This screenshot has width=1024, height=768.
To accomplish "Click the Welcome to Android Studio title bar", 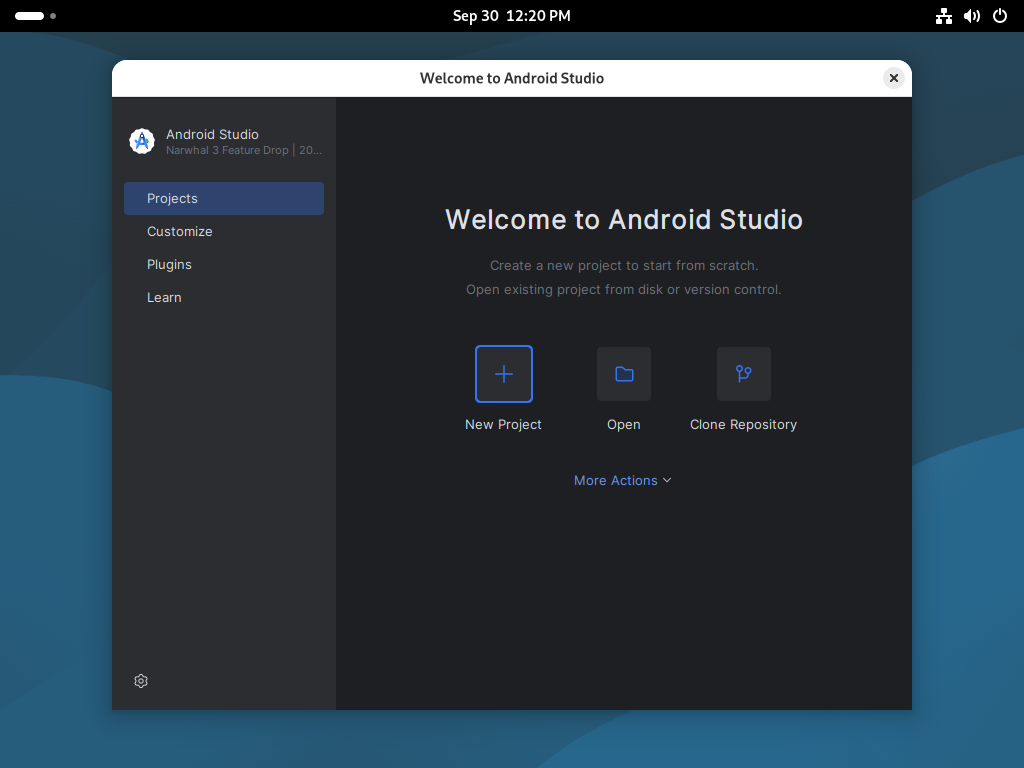I will point(511,78).
